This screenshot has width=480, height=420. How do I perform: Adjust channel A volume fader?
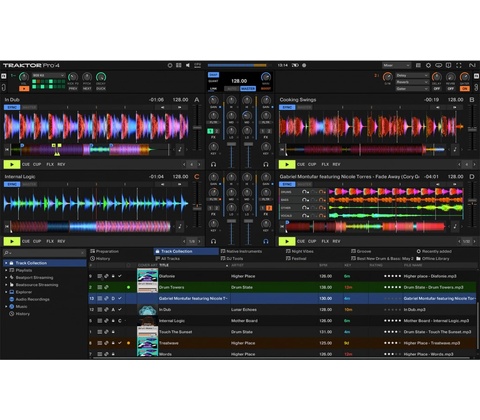click(231, 144)
